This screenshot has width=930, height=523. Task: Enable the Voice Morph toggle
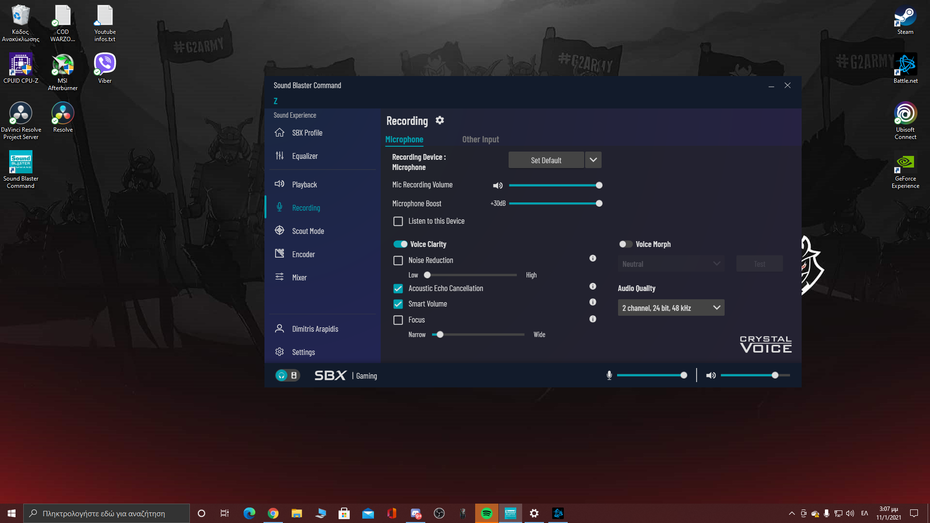tap(625, 244)
